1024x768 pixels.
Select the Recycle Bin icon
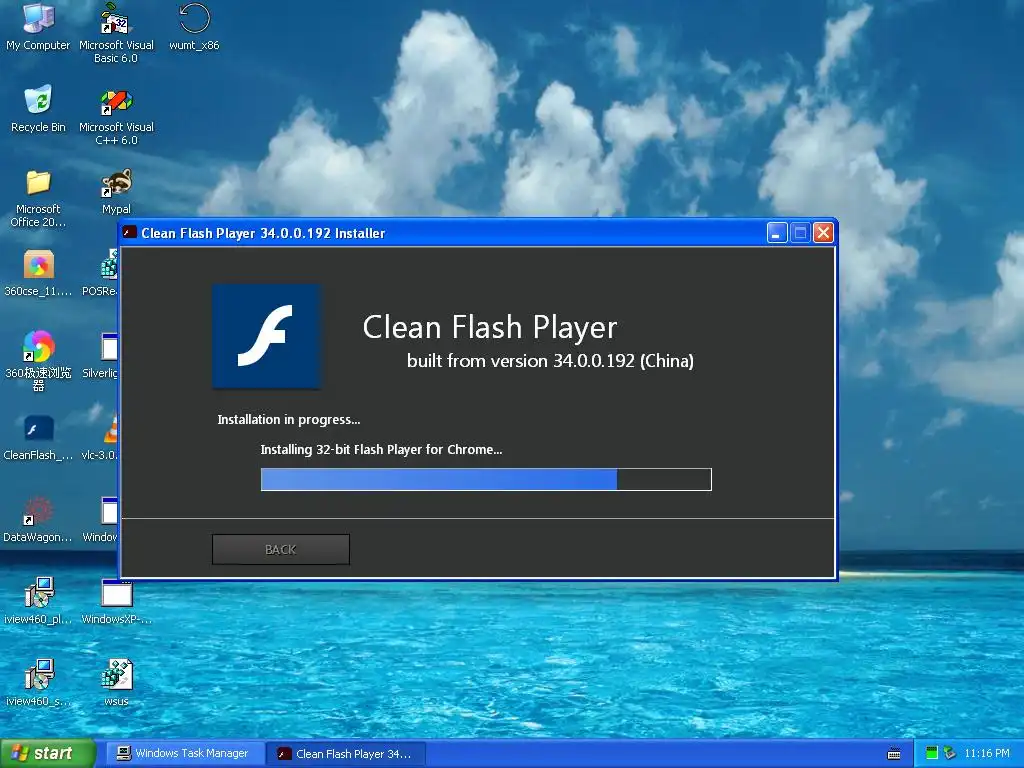(x=38, y=108)
